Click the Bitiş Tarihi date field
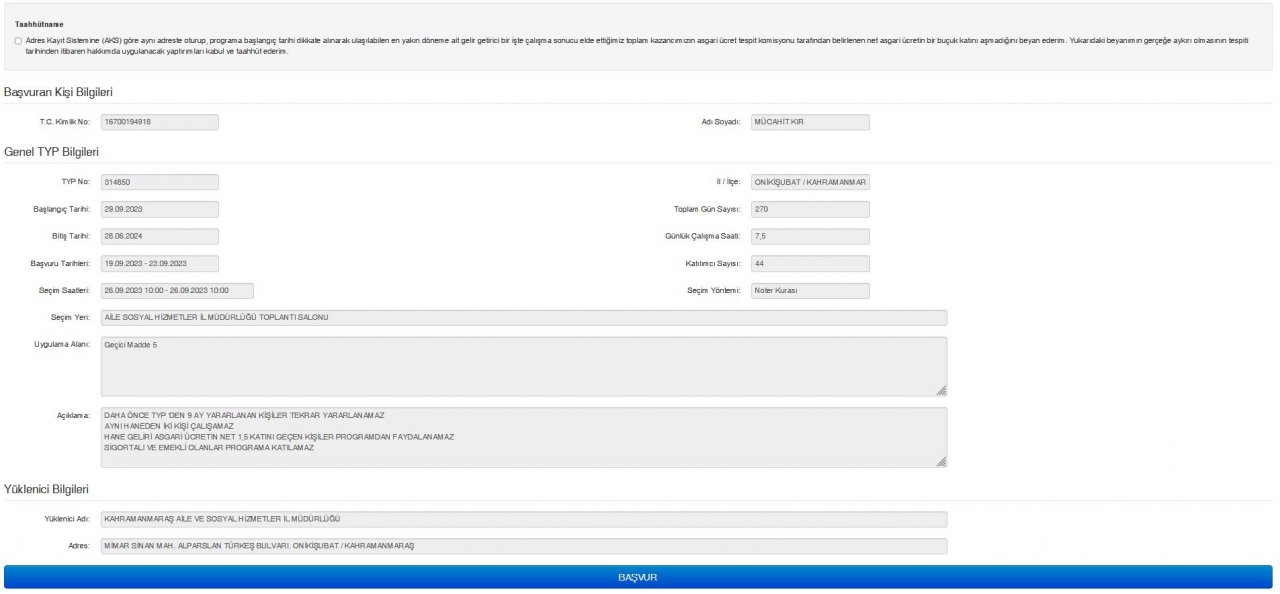 (159, 237)
